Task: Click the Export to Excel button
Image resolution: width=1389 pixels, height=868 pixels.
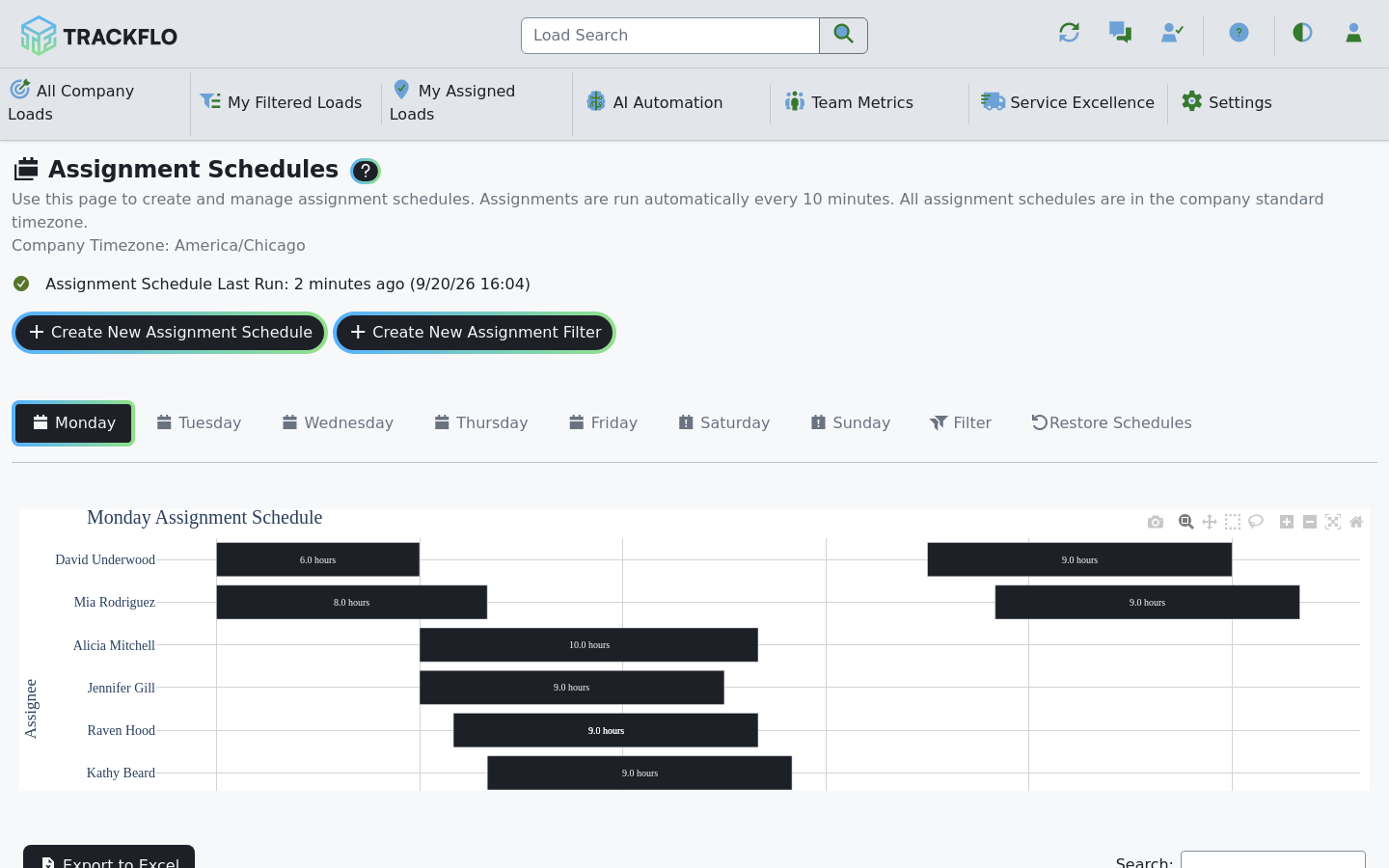Action: (x=109, y=857)
